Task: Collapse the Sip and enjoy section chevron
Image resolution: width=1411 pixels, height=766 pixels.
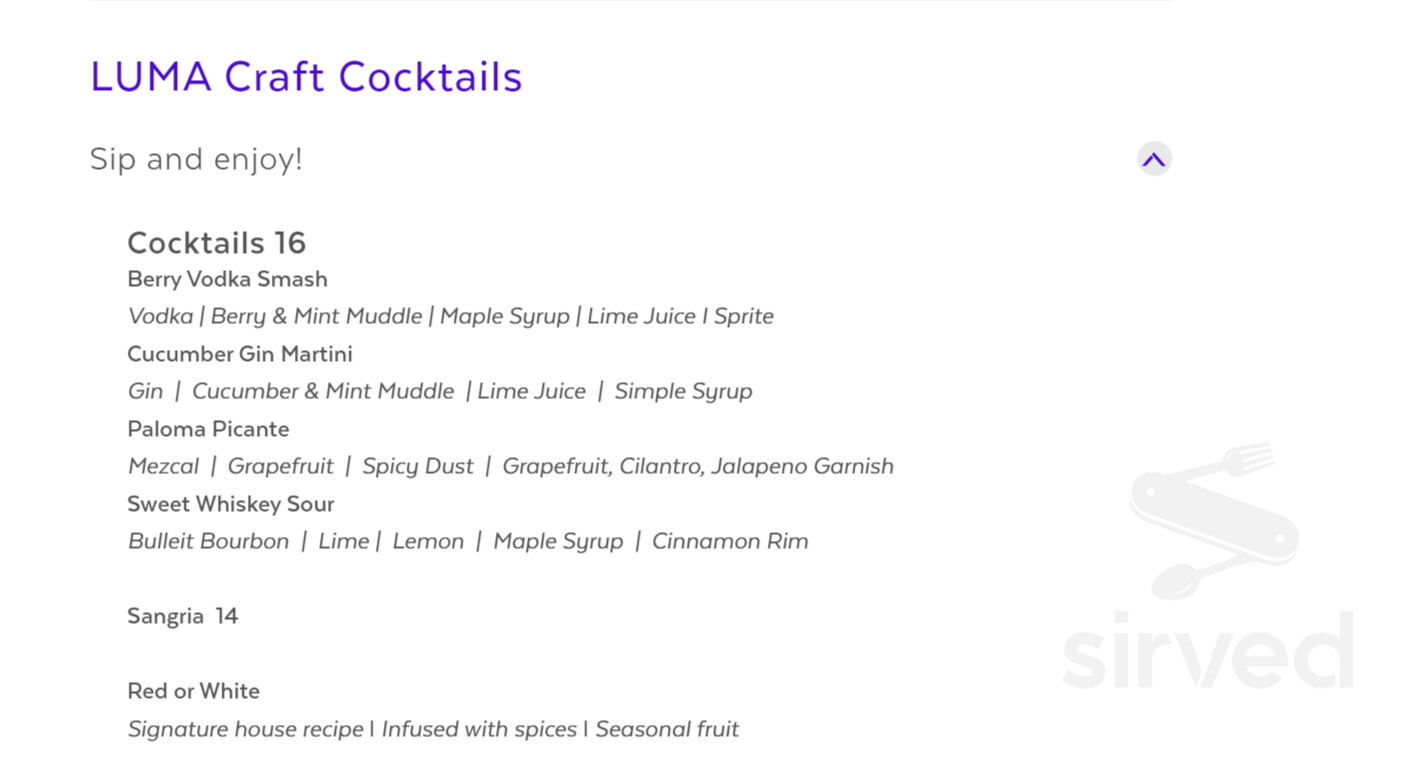Action: click(1154, 159)
